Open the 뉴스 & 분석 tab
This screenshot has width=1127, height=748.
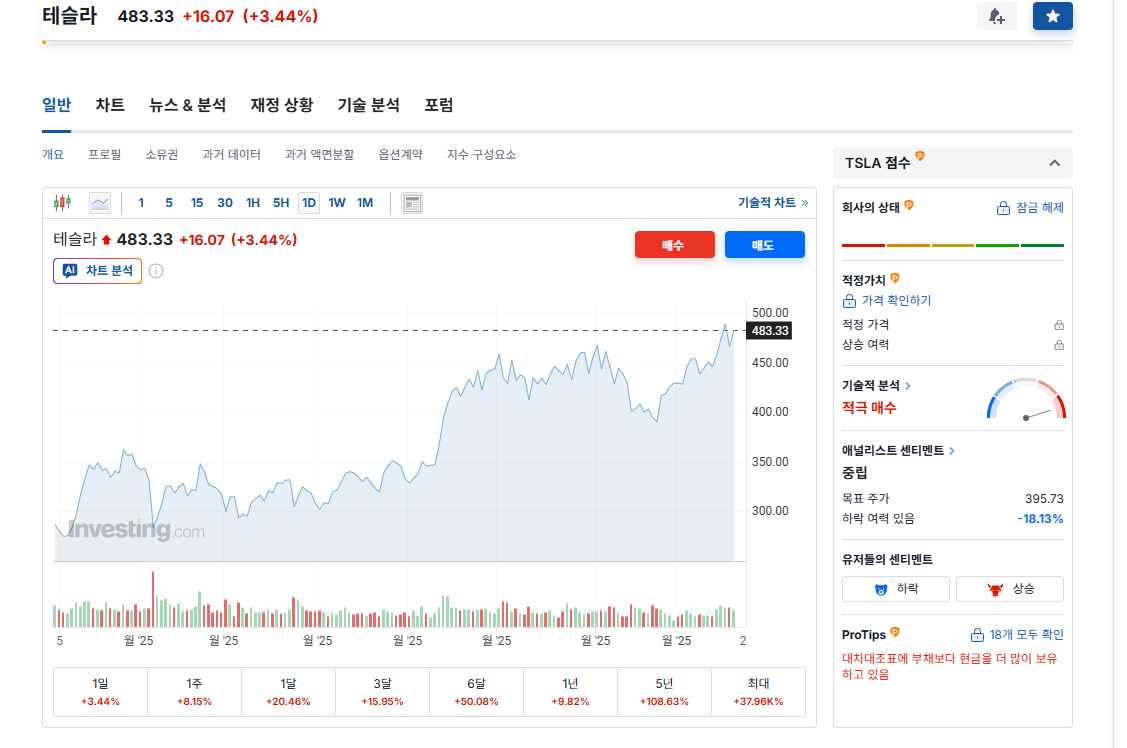point(188,106)
